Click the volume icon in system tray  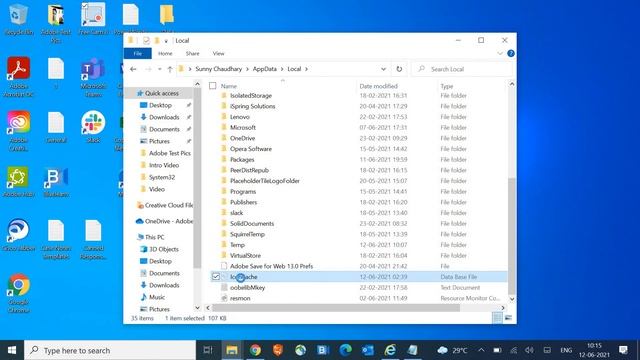[529, 350]
